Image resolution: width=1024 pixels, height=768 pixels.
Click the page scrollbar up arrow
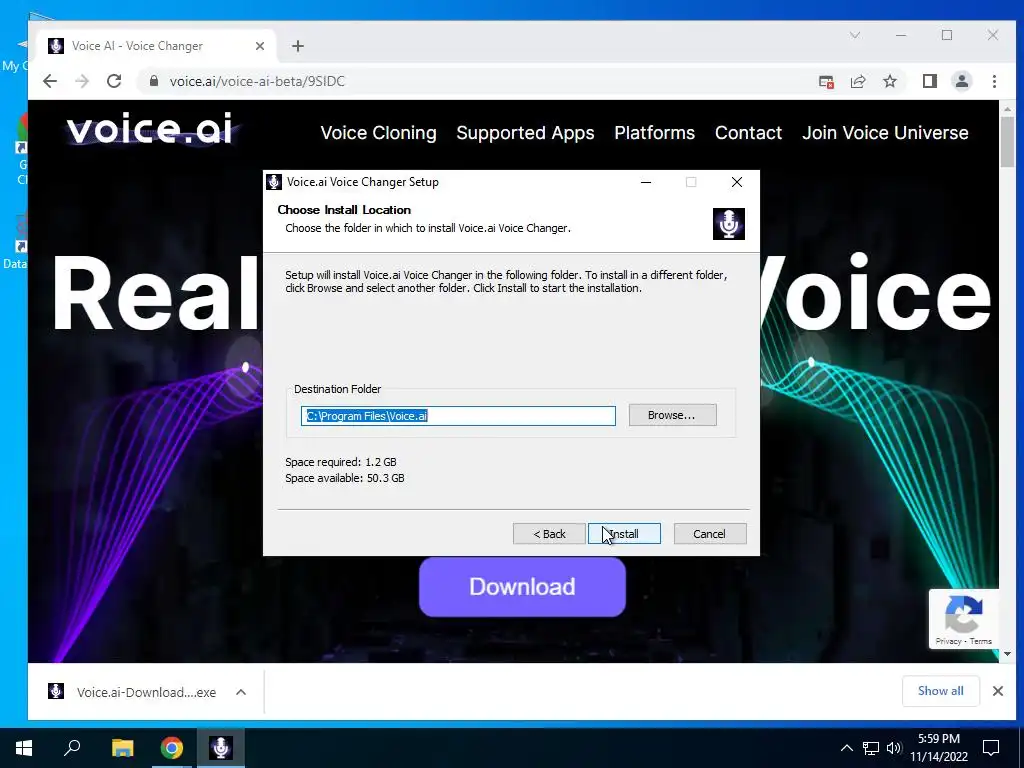tap(1007, 109)
